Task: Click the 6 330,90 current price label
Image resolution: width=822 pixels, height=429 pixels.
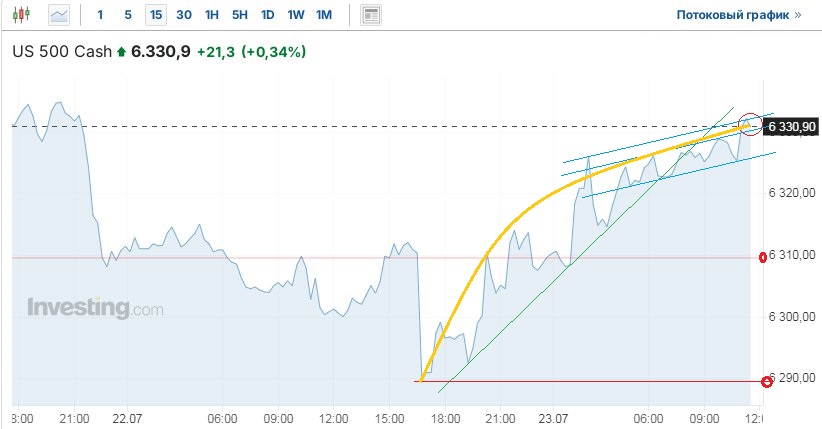Action: point(791,126)
